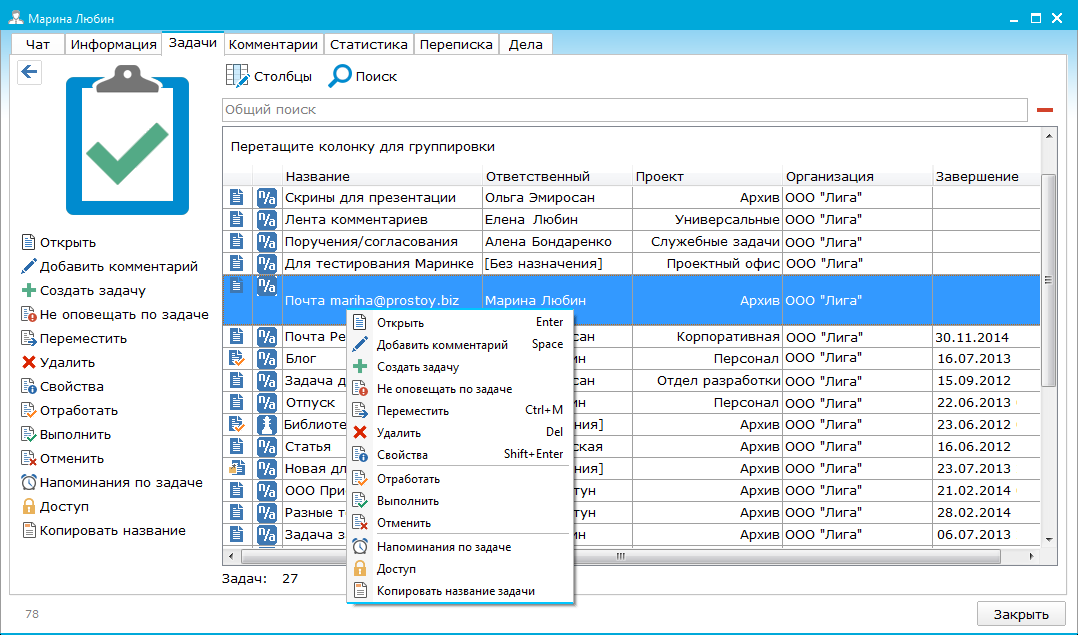Sort by Проект column header
This screenshot has height=635, width=1078.
707,177
